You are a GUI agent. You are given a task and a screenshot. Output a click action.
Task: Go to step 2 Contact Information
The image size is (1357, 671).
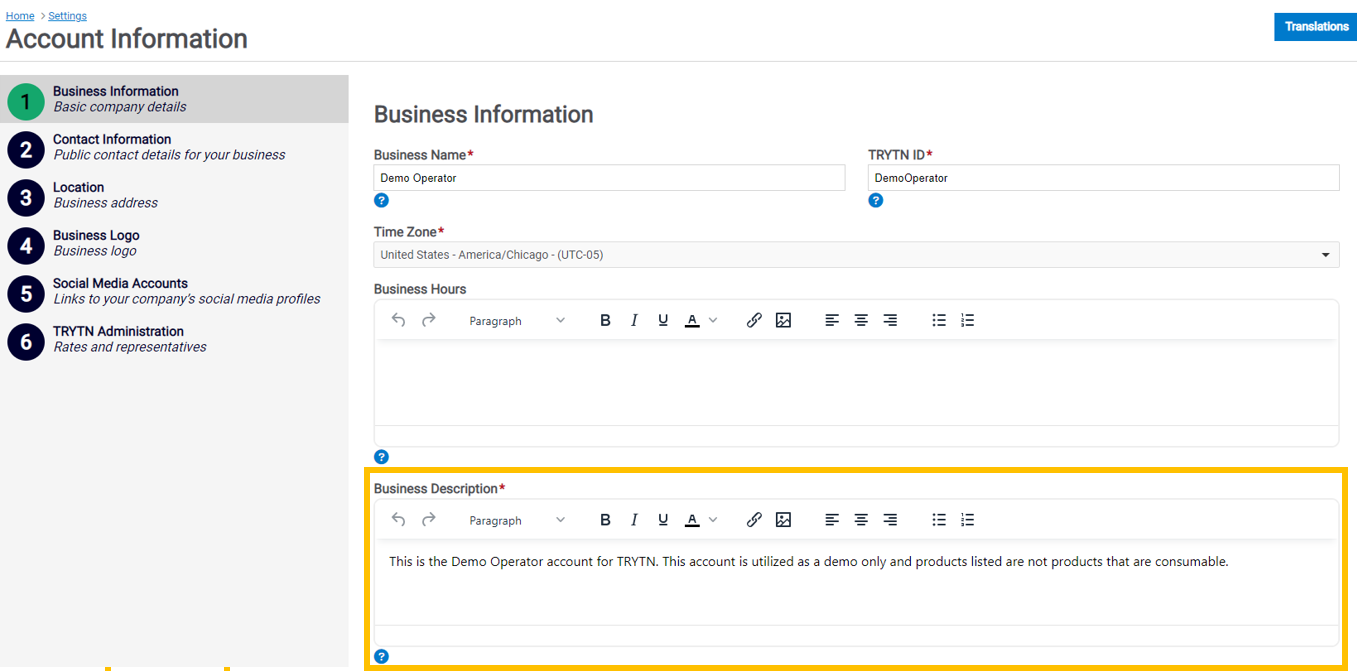[x=174, y=147]
